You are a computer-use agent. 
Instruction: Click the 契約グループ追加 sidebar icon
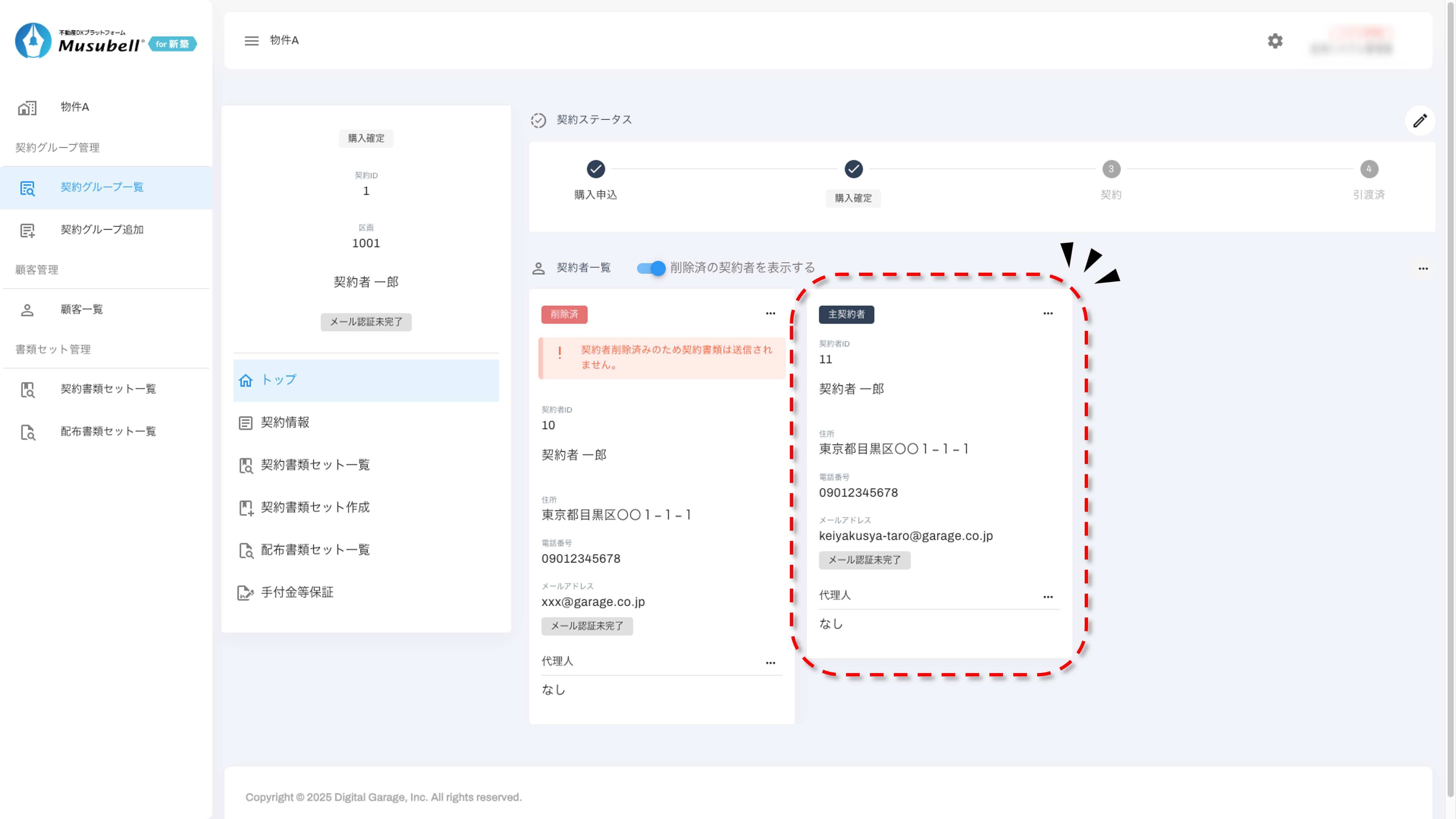[27, 230]
